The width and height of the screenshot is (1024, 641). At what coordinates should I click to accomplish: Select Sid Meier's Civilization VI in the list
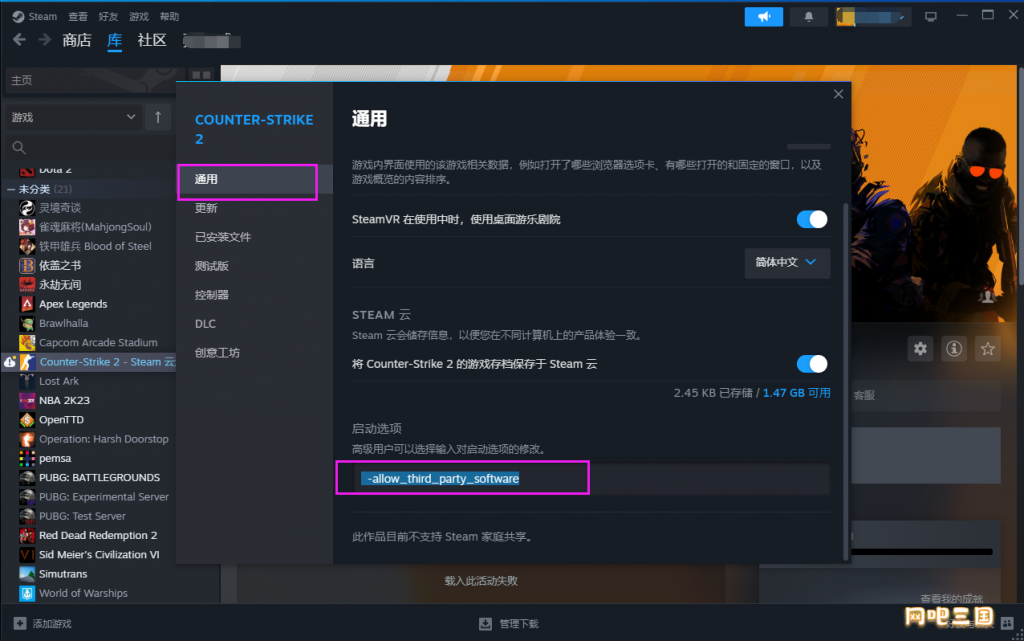coord(98,555)
